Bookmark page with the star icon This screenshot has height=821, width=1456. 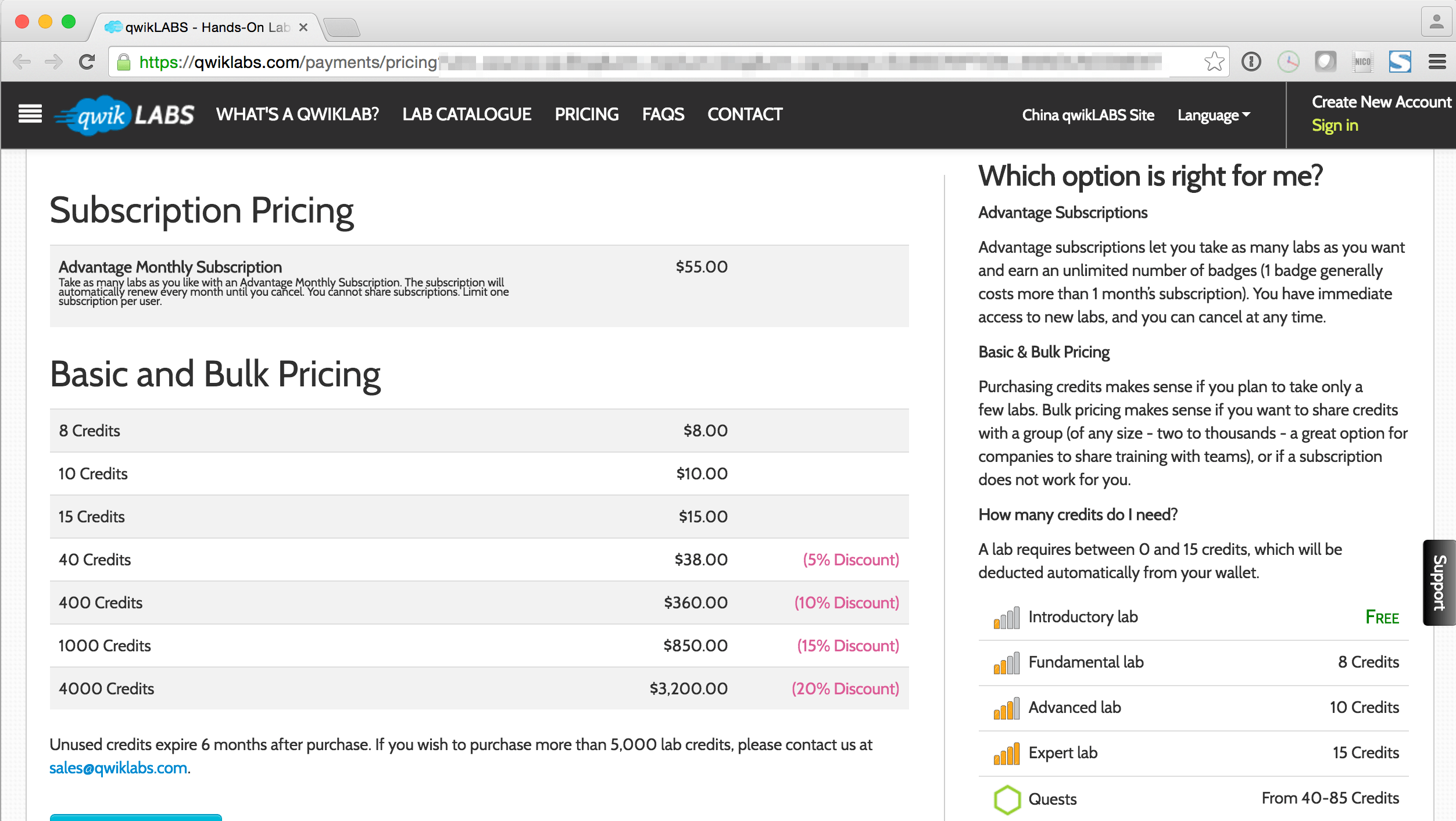[x=1214, y=62]
